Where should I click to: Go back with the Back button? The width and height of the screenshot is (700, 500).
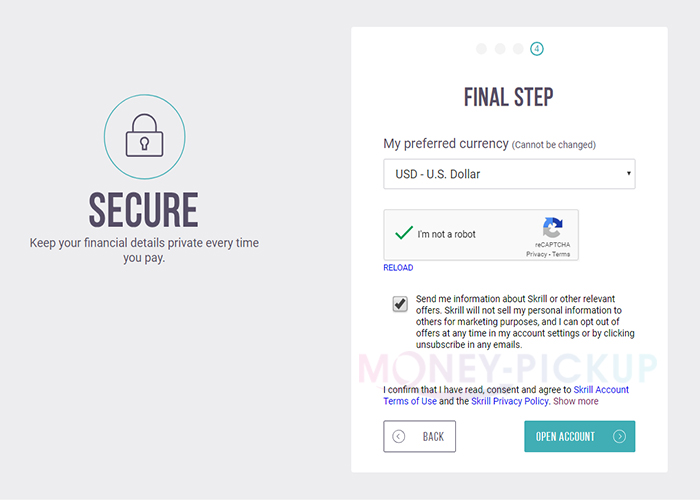[x=420, y=437]
